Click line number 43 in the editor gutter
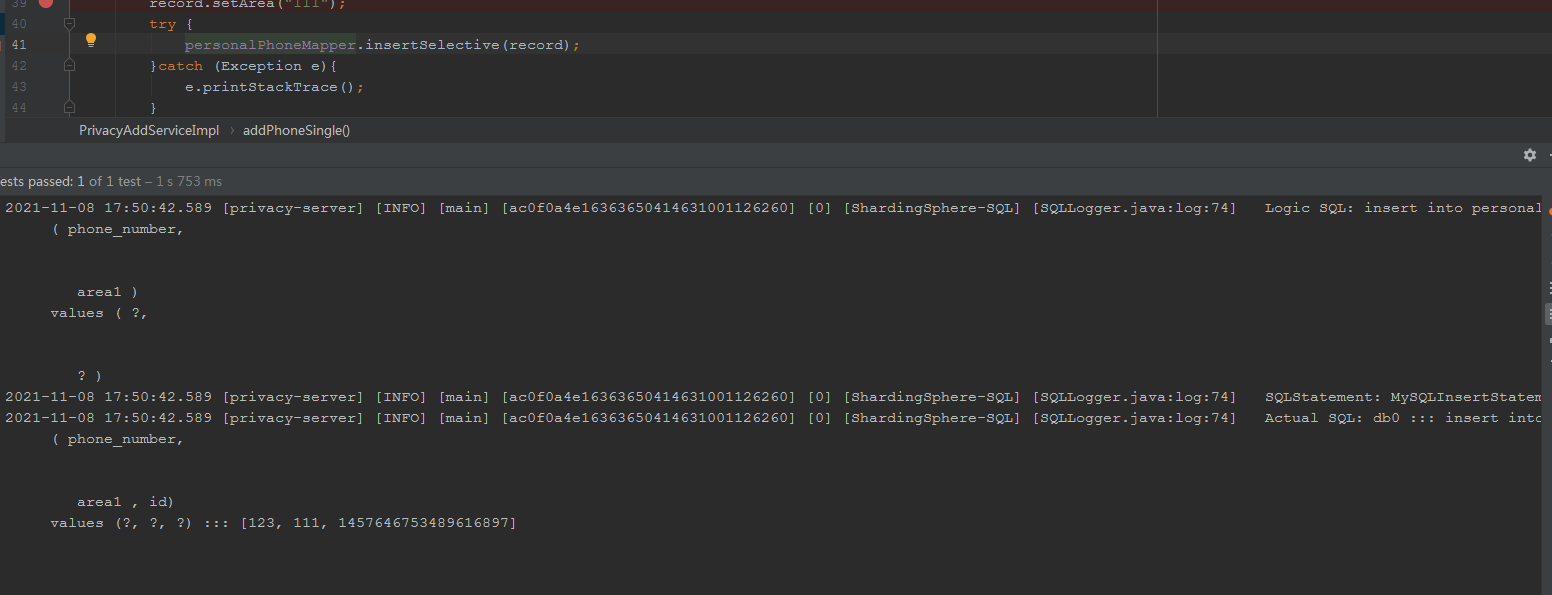Screen dimensions: 1552x595 (x=18, y=86)
